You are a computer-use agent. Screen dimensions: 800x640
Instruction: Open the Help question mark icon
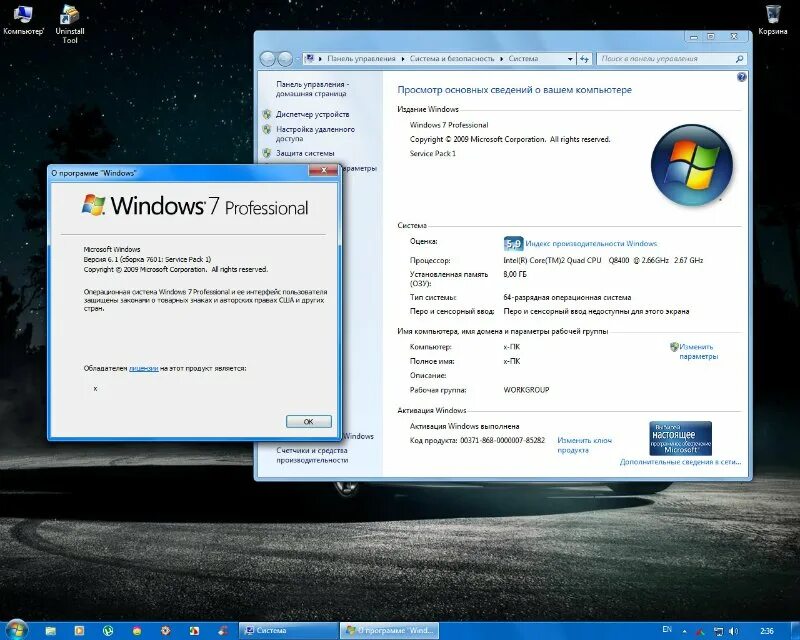tap(741, 77)
